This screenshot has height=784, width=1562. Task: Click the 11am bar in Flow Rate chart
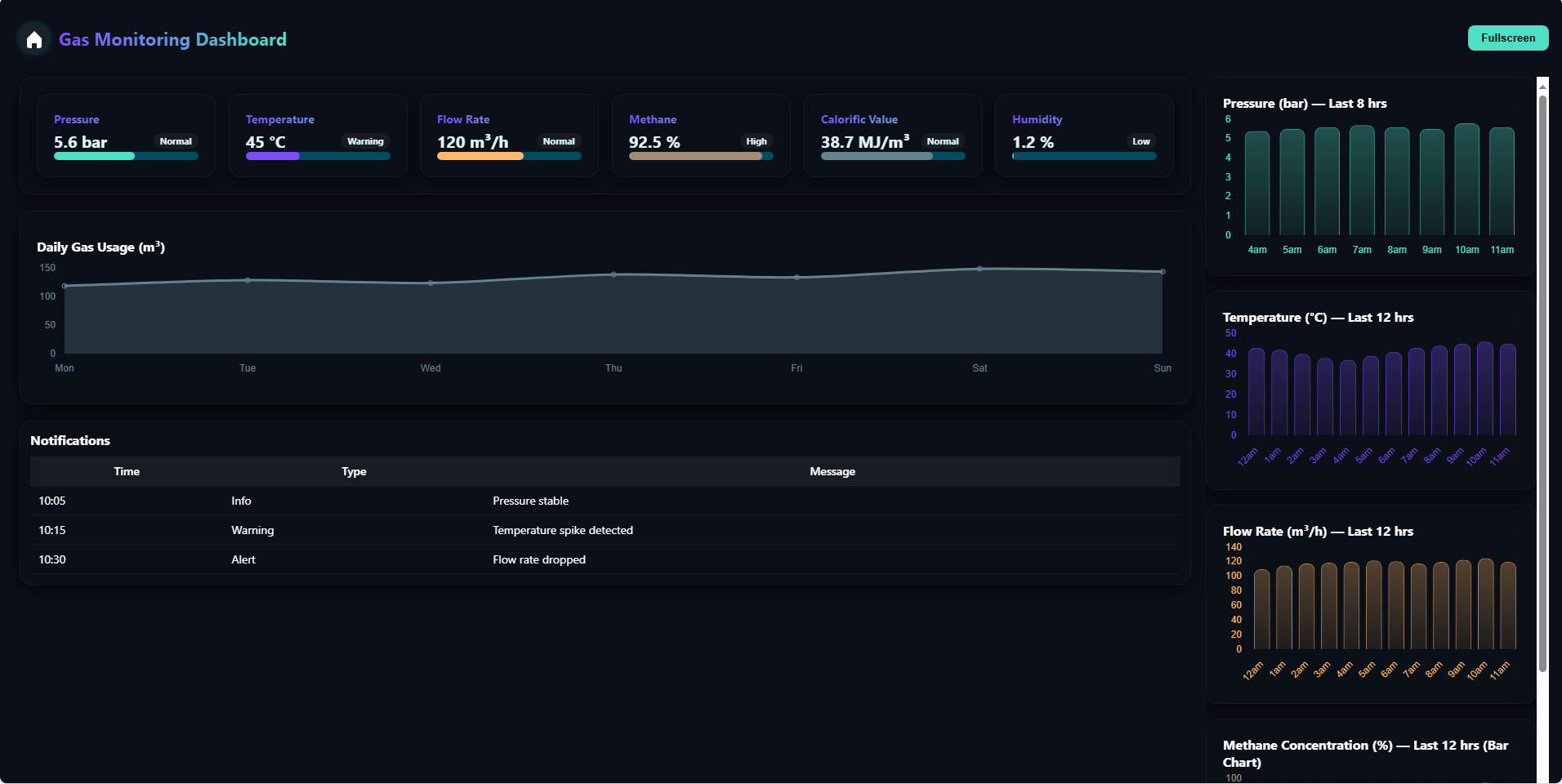(x=1507, y=606)
